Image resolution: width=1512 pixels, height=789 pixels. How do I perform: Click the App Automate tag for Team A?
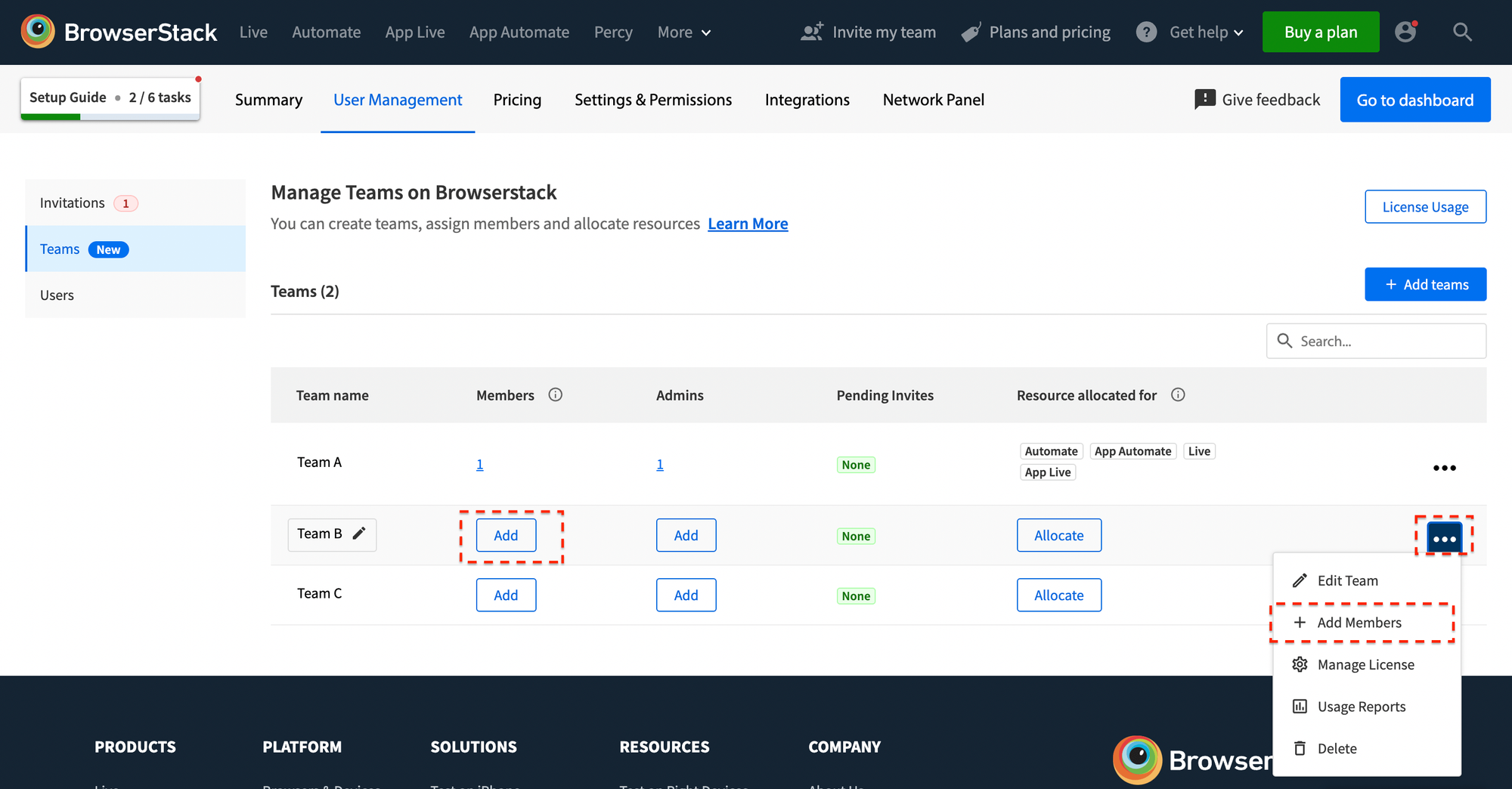1132,451
